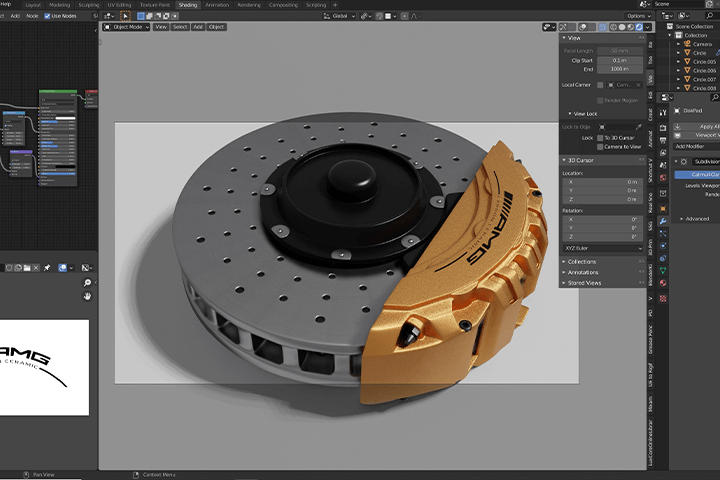Collapse the Collection in the outliner
The width and height of the screenshot is (720, 480).
(x=670, y=35)
